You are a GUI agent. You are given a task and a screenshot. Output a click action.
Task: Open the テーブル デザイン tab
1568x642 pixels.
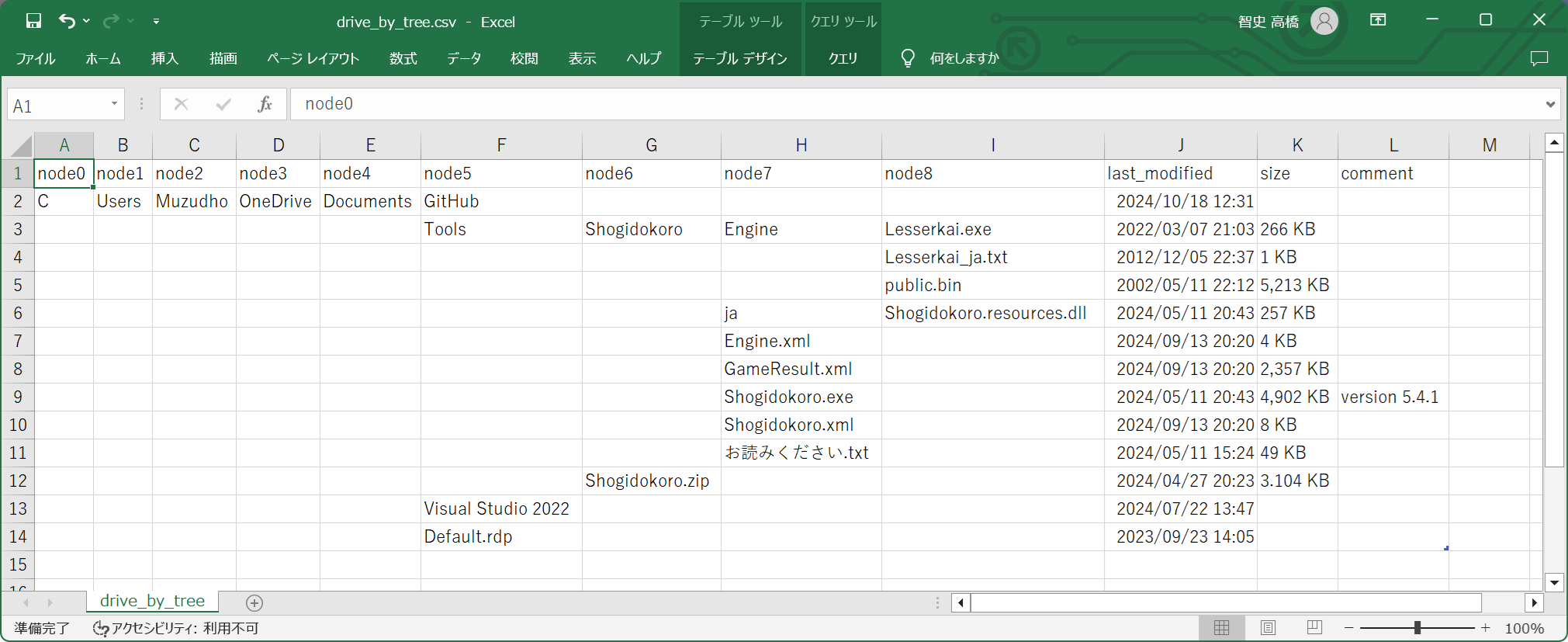tap(740, 58)
